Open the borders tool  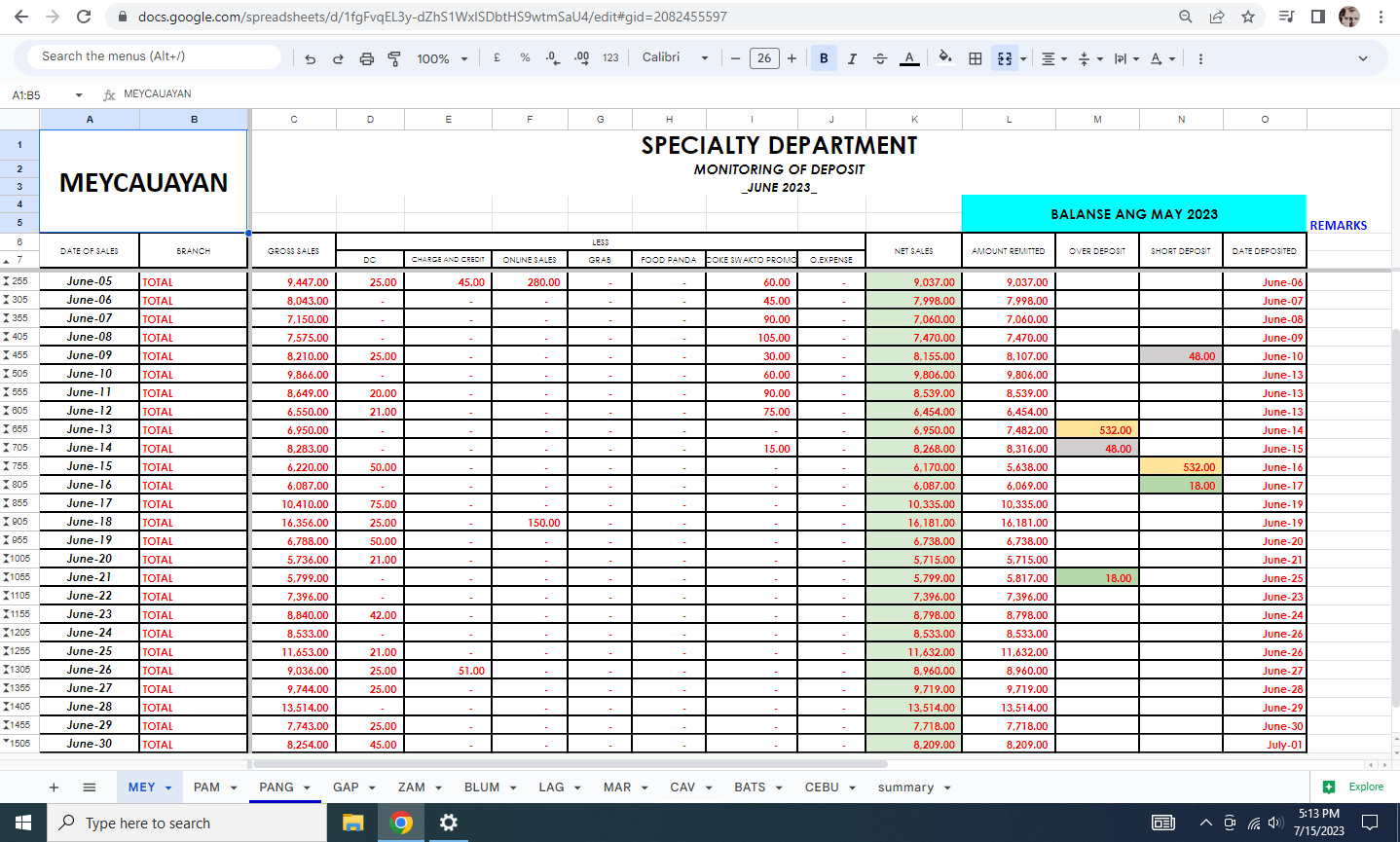coord(975,58)
